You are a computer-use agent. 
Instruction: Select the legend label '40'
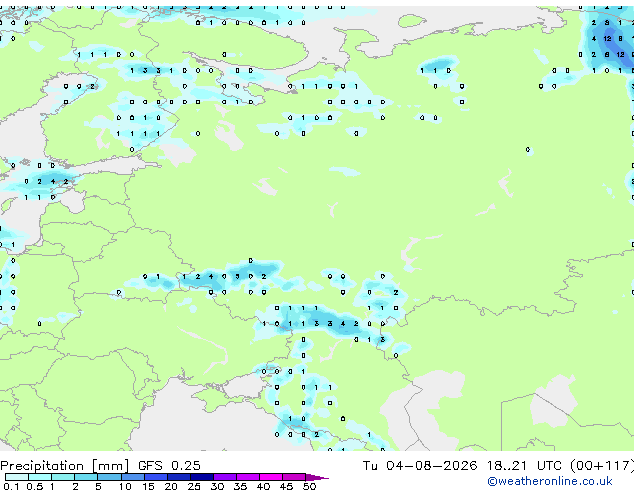263,486
